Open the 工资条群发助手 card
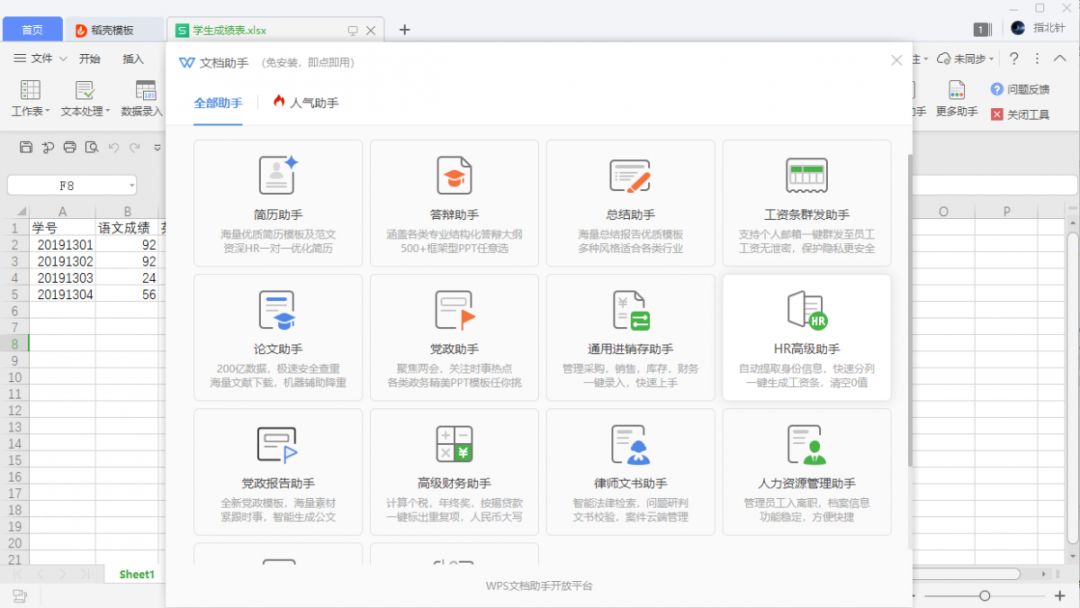 click(x=807, y=203)
